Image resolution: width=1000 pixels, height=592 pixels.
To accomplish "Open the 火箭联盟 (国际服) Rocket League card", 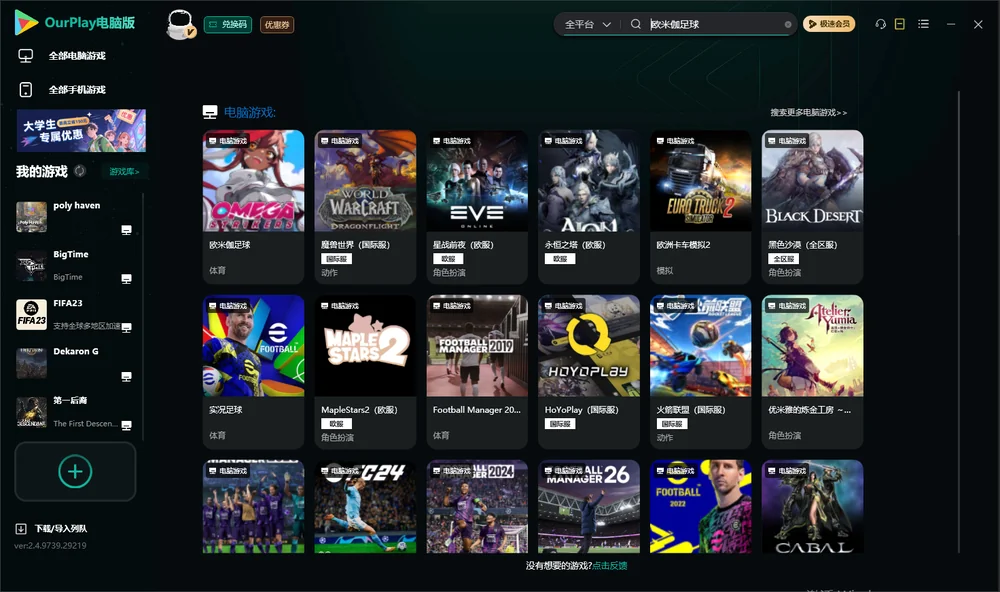I will 700,371.
